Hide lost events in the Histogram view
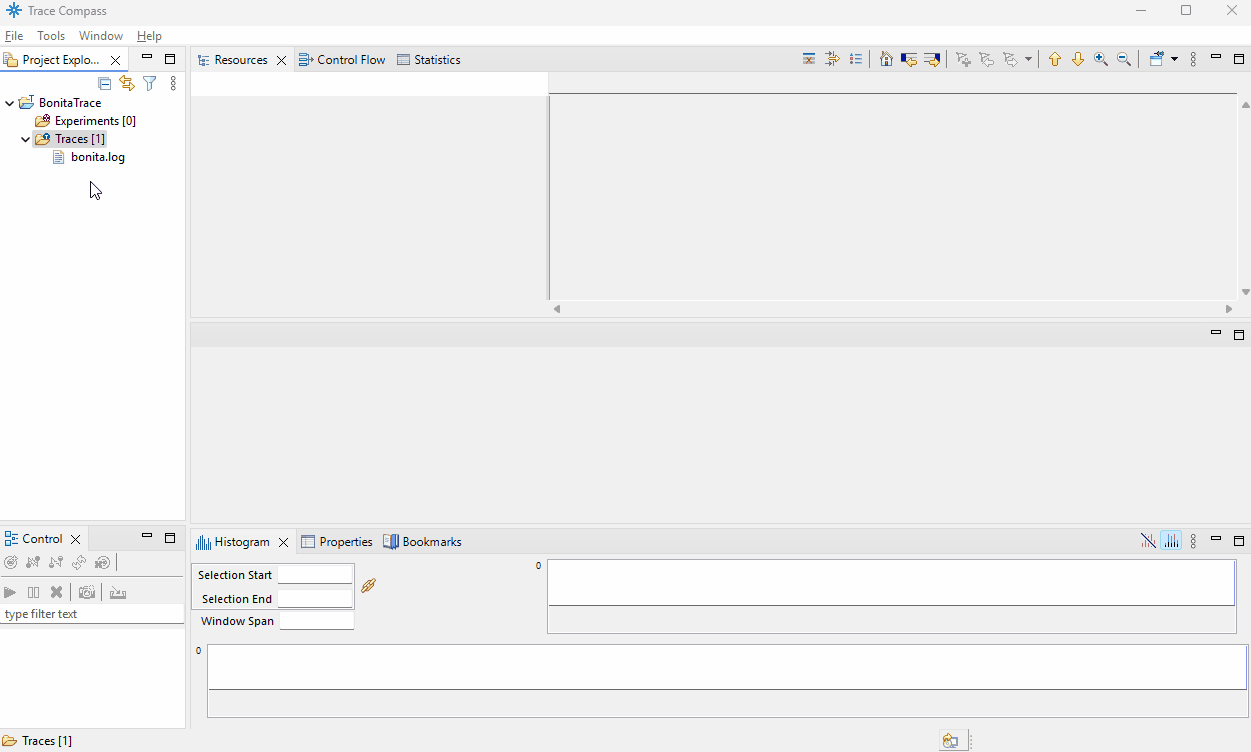Viewport: 1251px width, 752px height. 1148,540
